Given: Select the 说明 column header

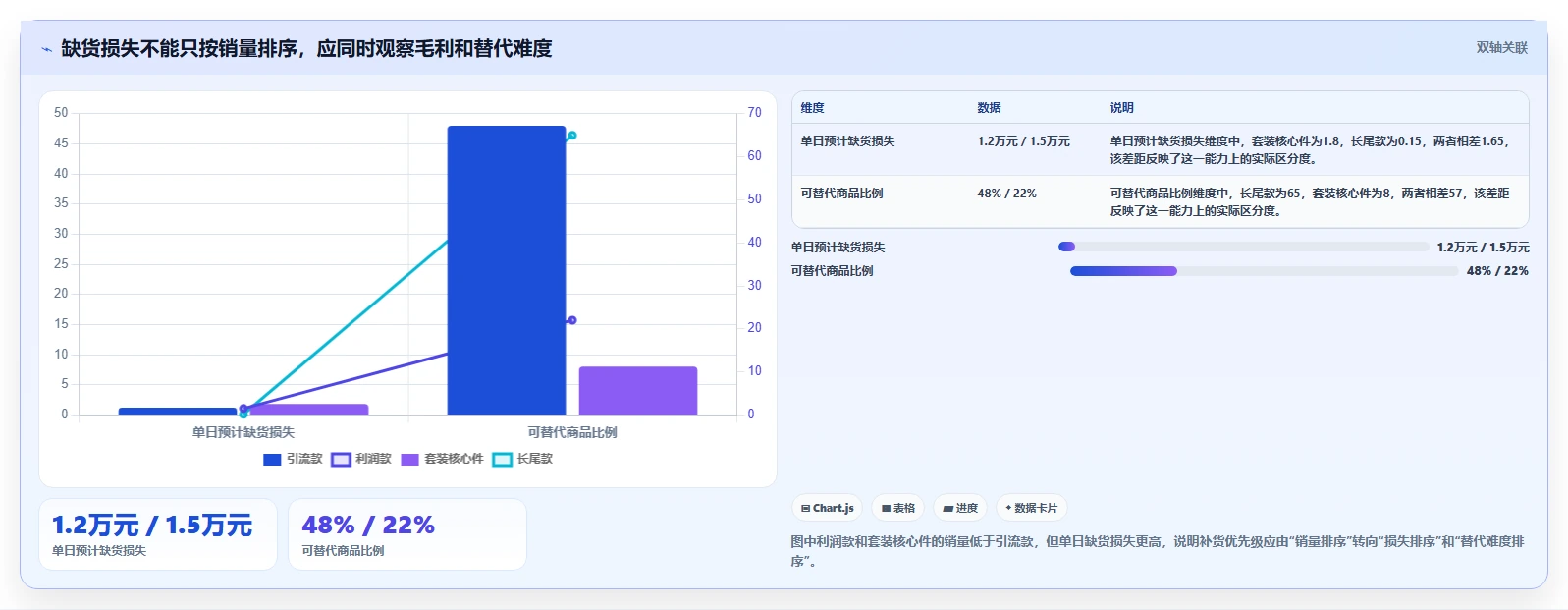Looking at the screenshot, I should pos(1122,108).
